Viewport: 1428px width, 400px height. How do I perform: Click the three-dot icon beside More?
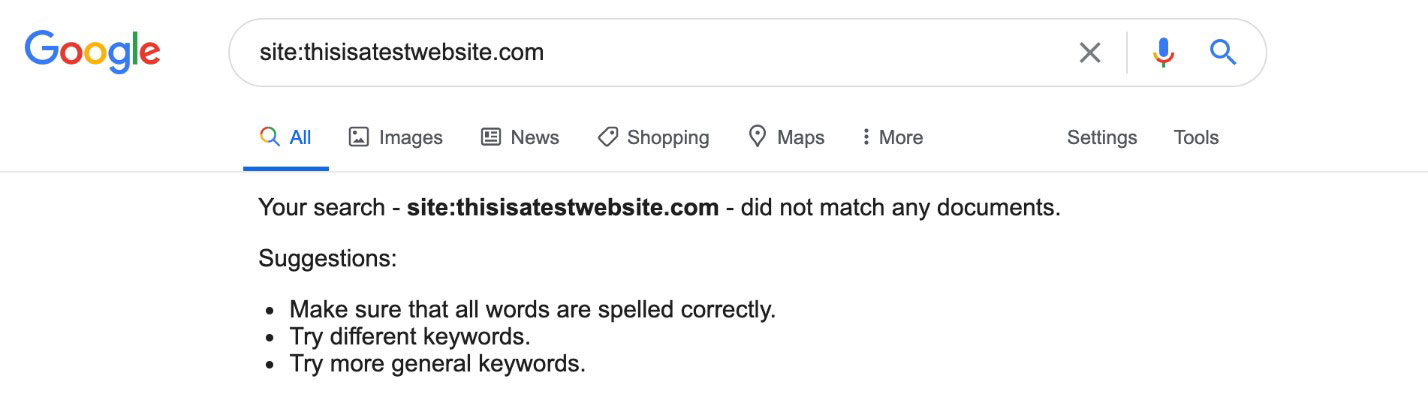pos(866,137)
